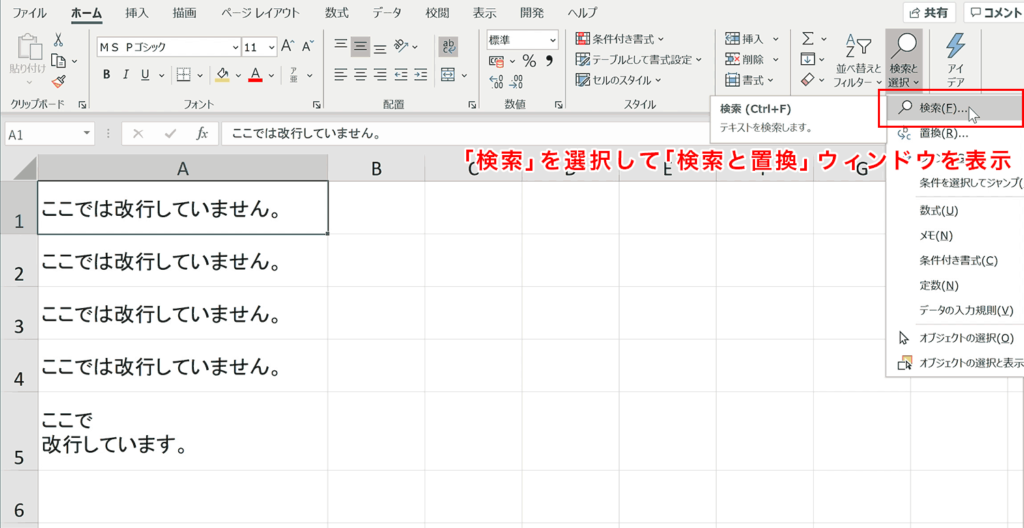
Task: Open the font size 11 dropdown
Action: point(271,48)
